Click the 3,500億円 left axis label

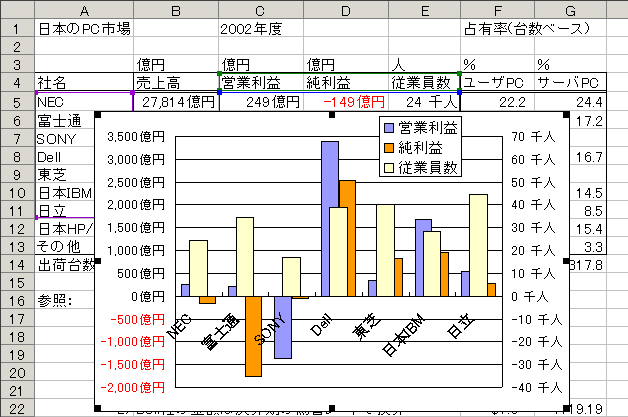136,137
